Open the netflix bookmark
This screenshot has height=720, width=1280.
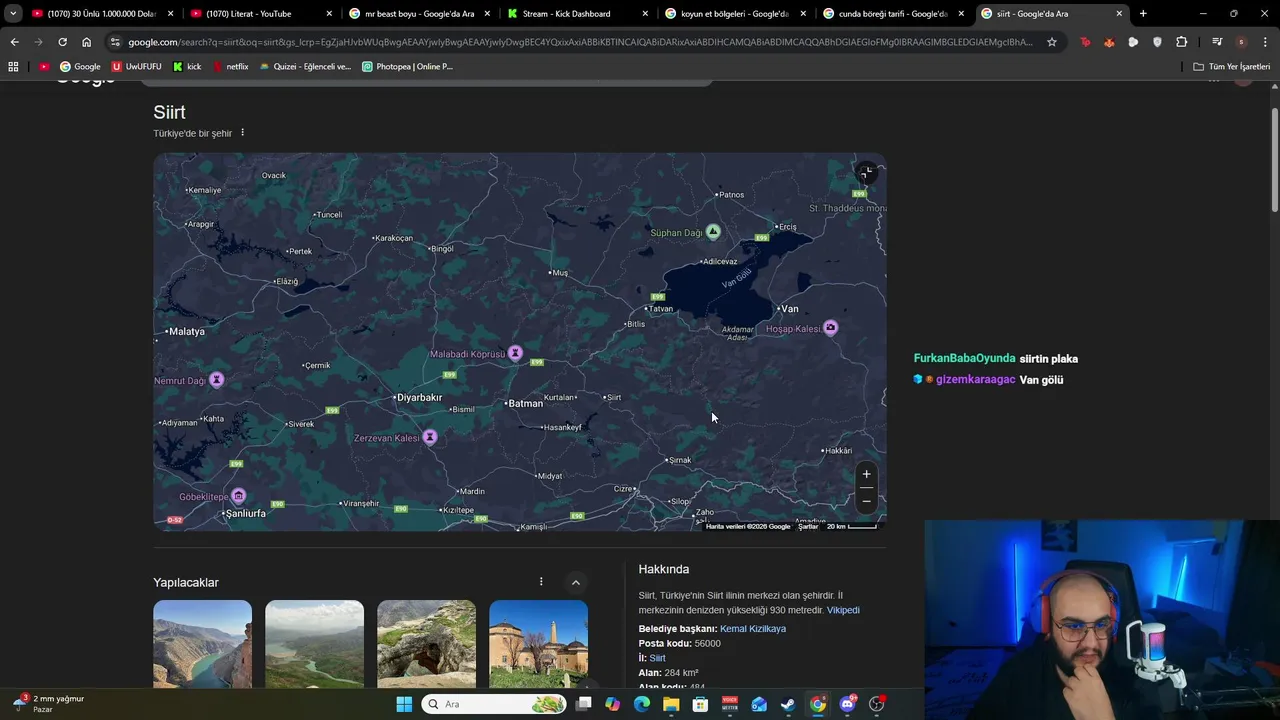point(230,67)
